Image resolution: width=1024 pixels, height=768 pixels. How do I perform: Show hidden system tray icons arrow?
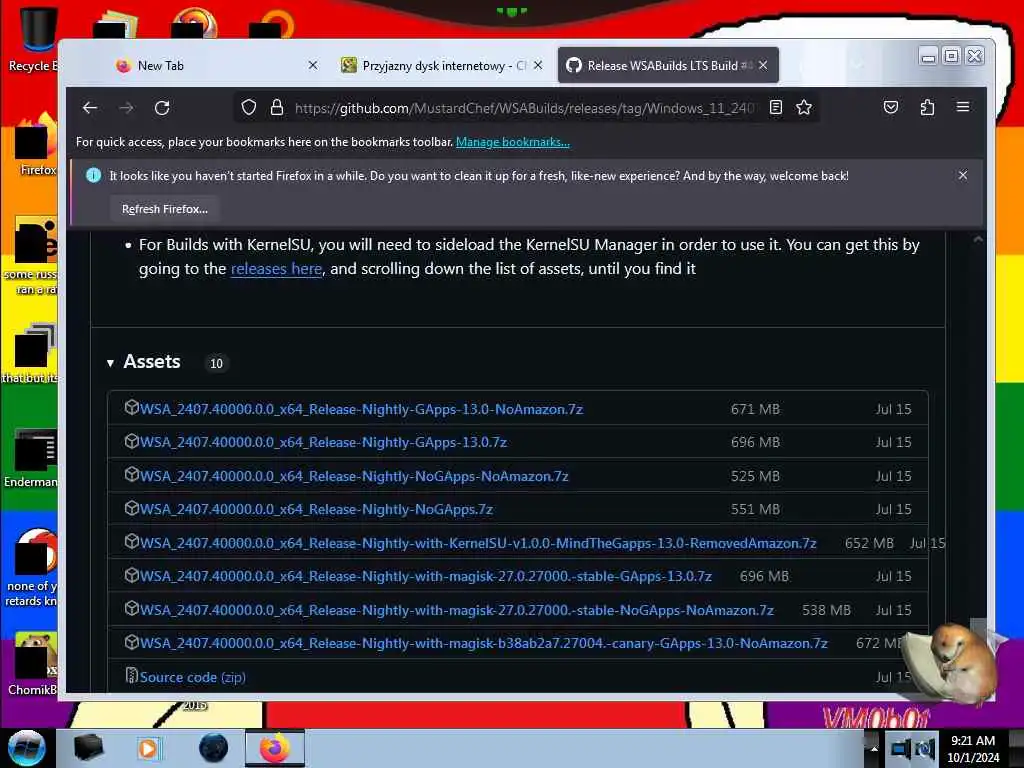[x=874, y=748]
